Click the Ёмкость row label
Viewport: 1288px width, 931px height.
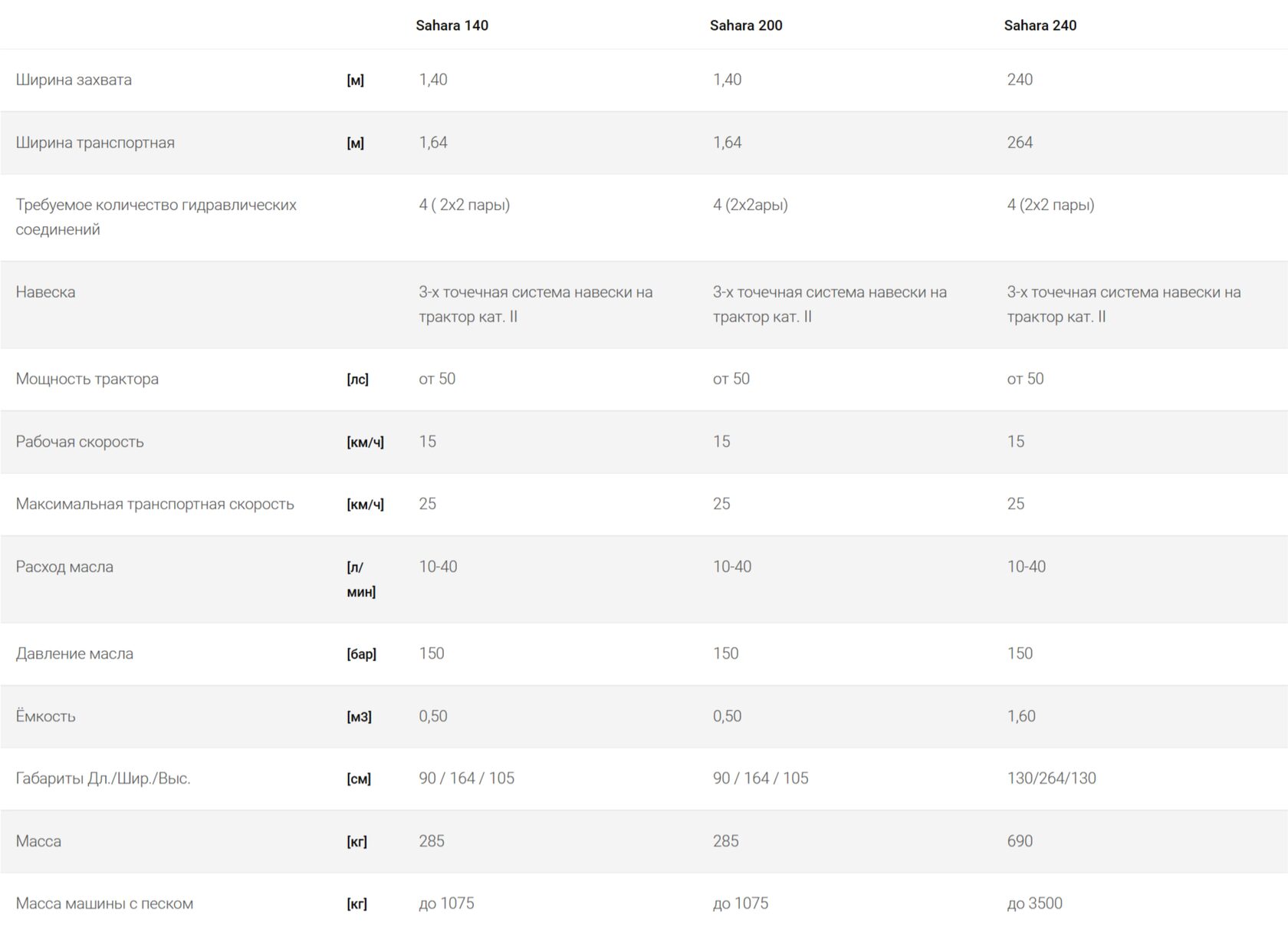(45, 716)
